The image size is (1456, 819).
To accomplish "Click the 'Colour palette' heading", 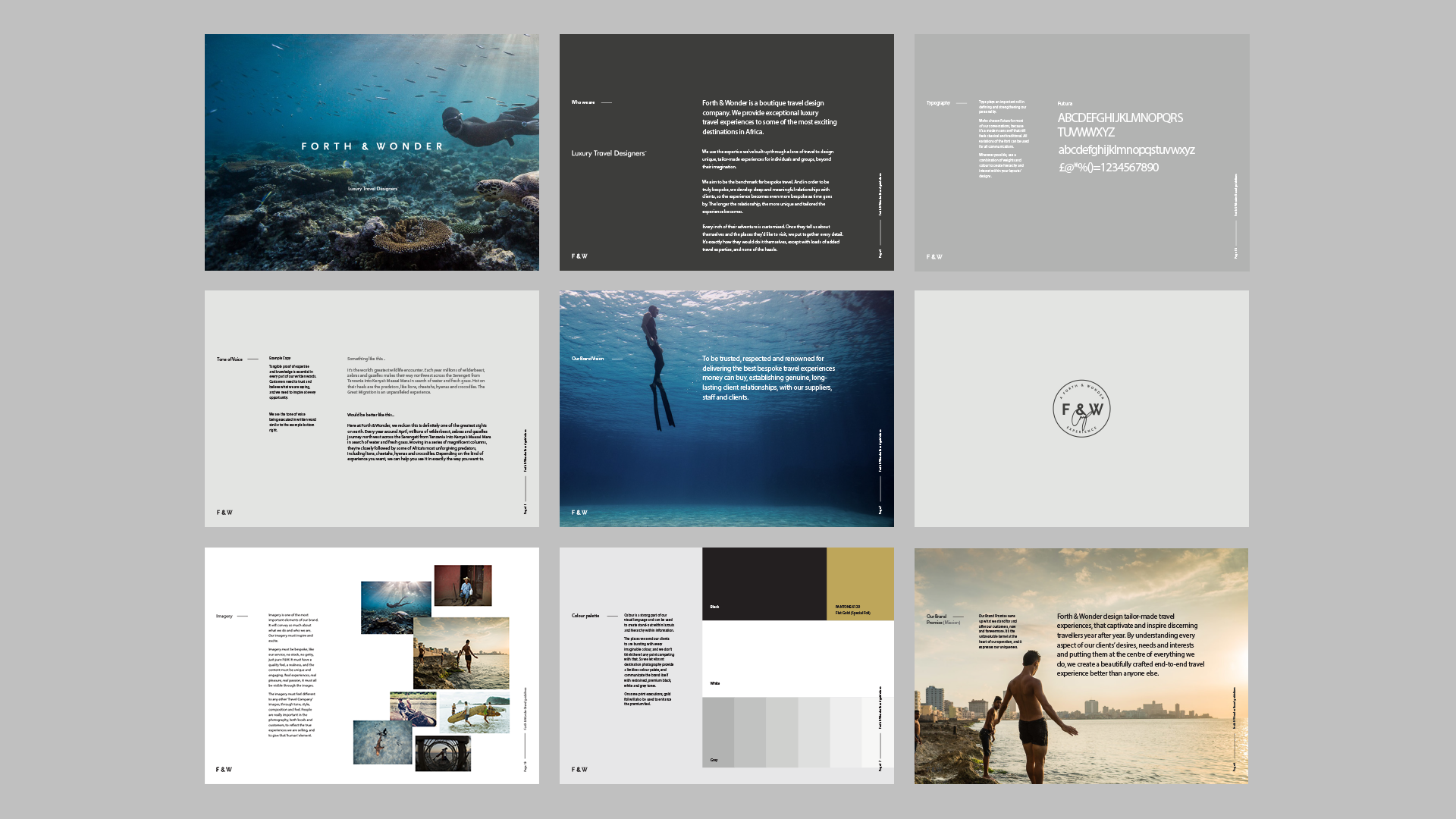I will [x=585, y=616].
